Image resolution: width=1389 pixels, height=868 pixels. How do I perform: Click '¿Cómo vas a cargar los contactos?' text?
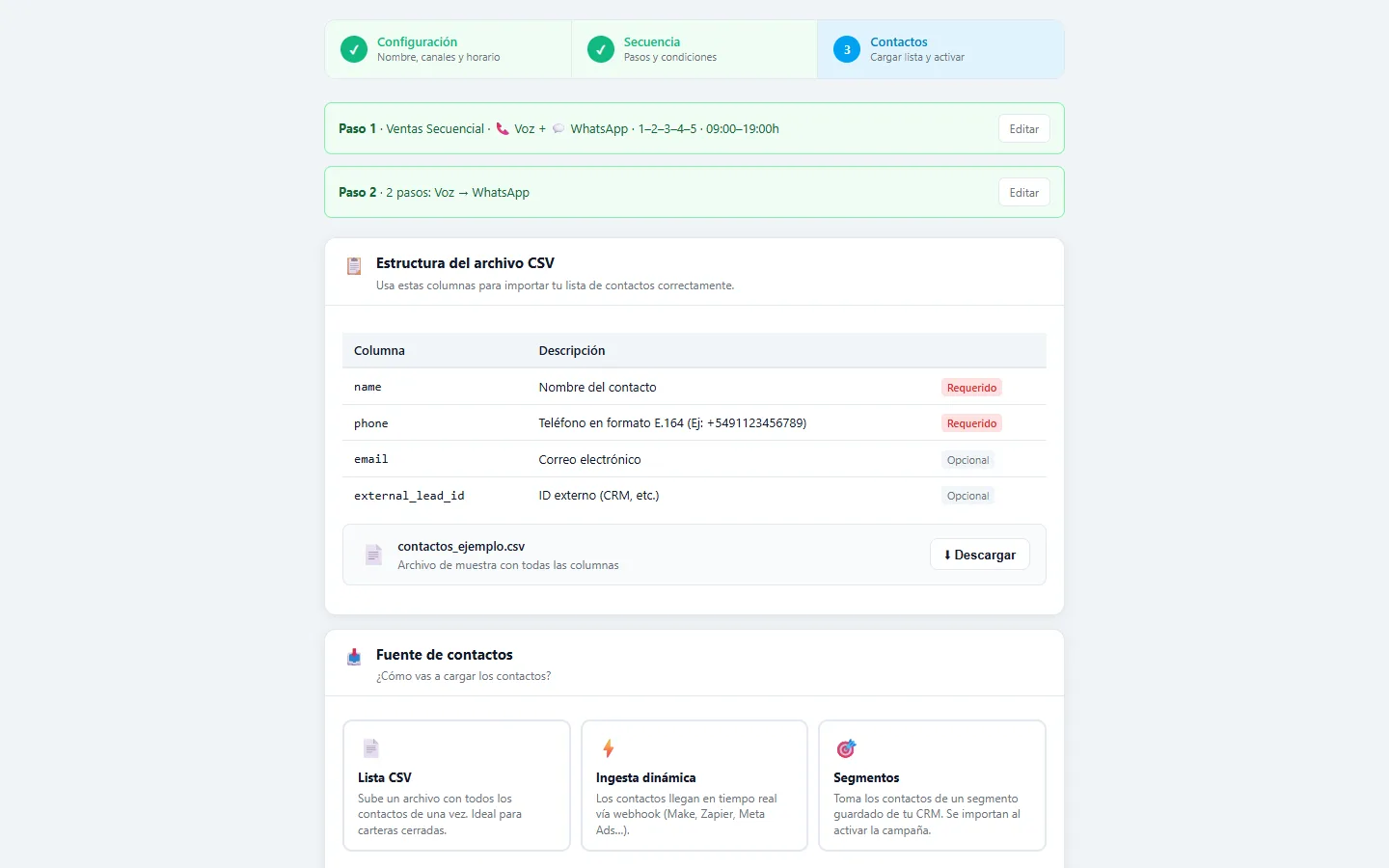point(464,676)
